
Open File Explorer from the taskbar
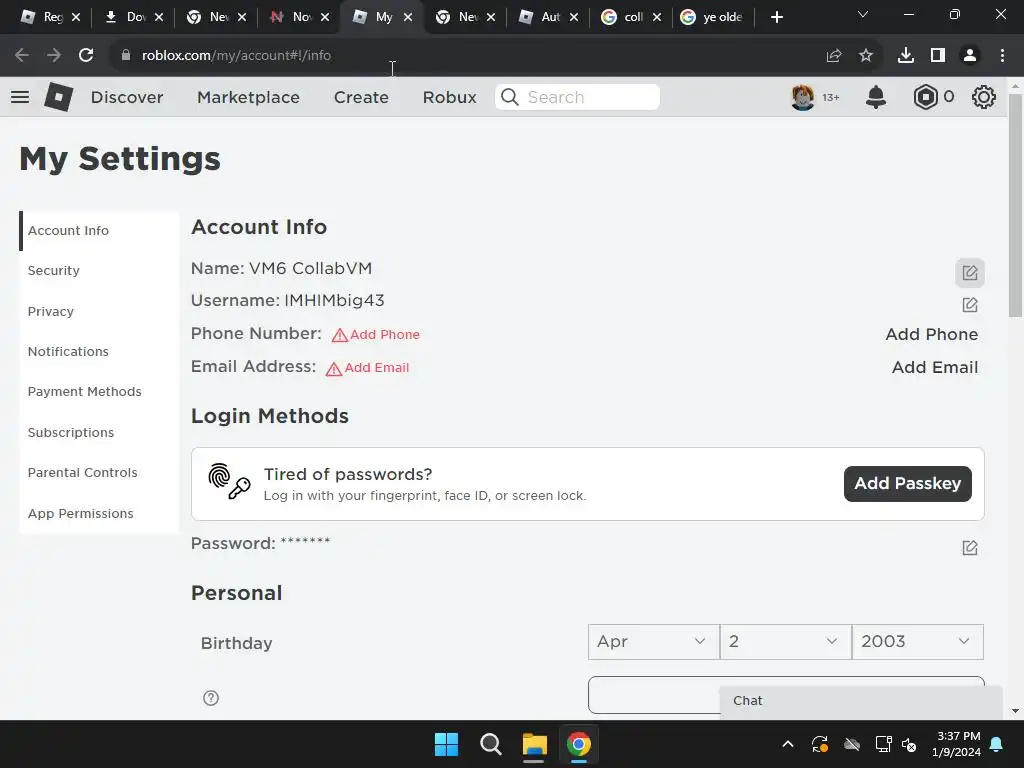(x=534, y=744)
